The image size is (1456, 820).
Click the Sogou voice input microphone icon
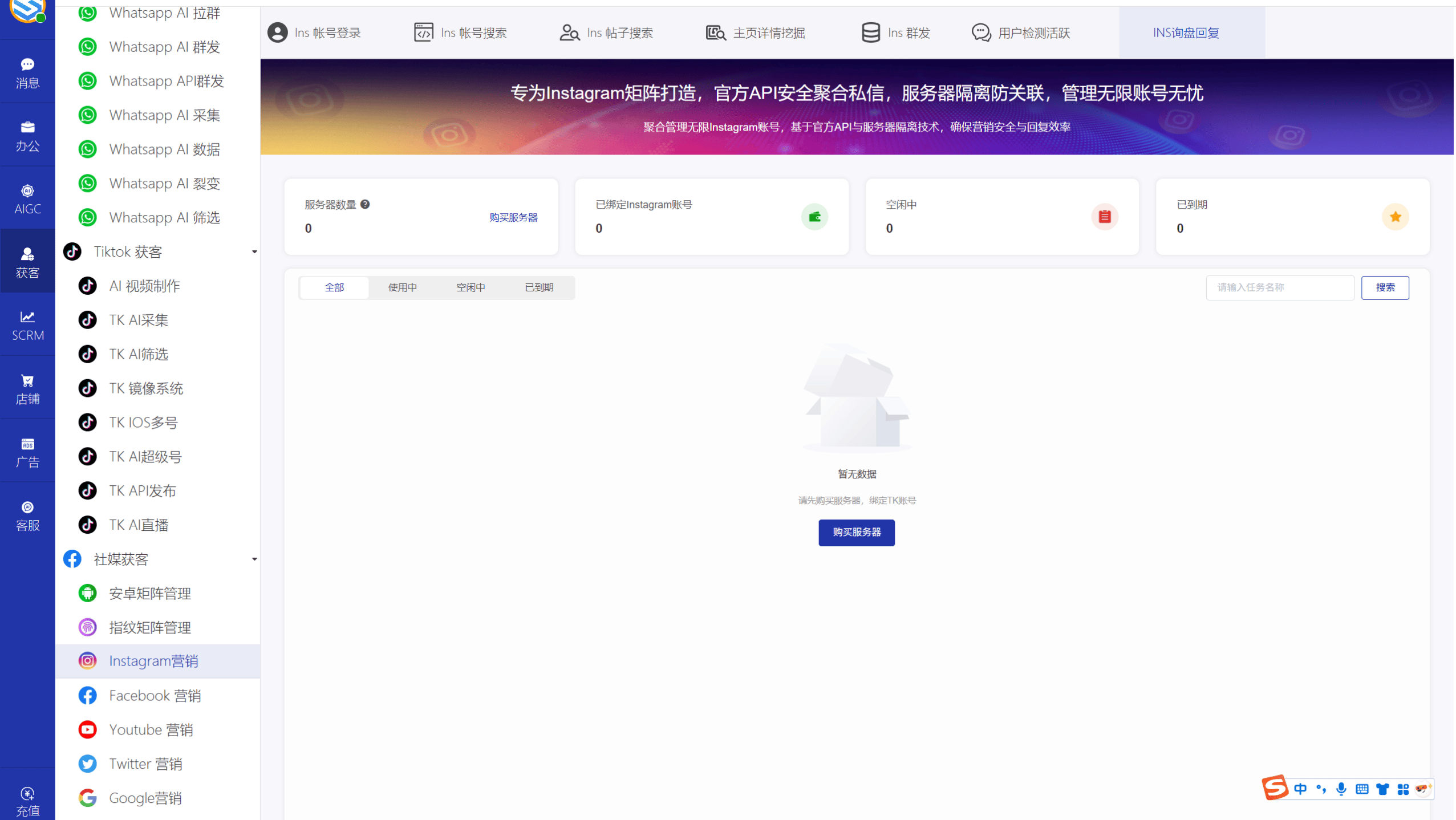pyautogui.click(x=1342, y=789)
